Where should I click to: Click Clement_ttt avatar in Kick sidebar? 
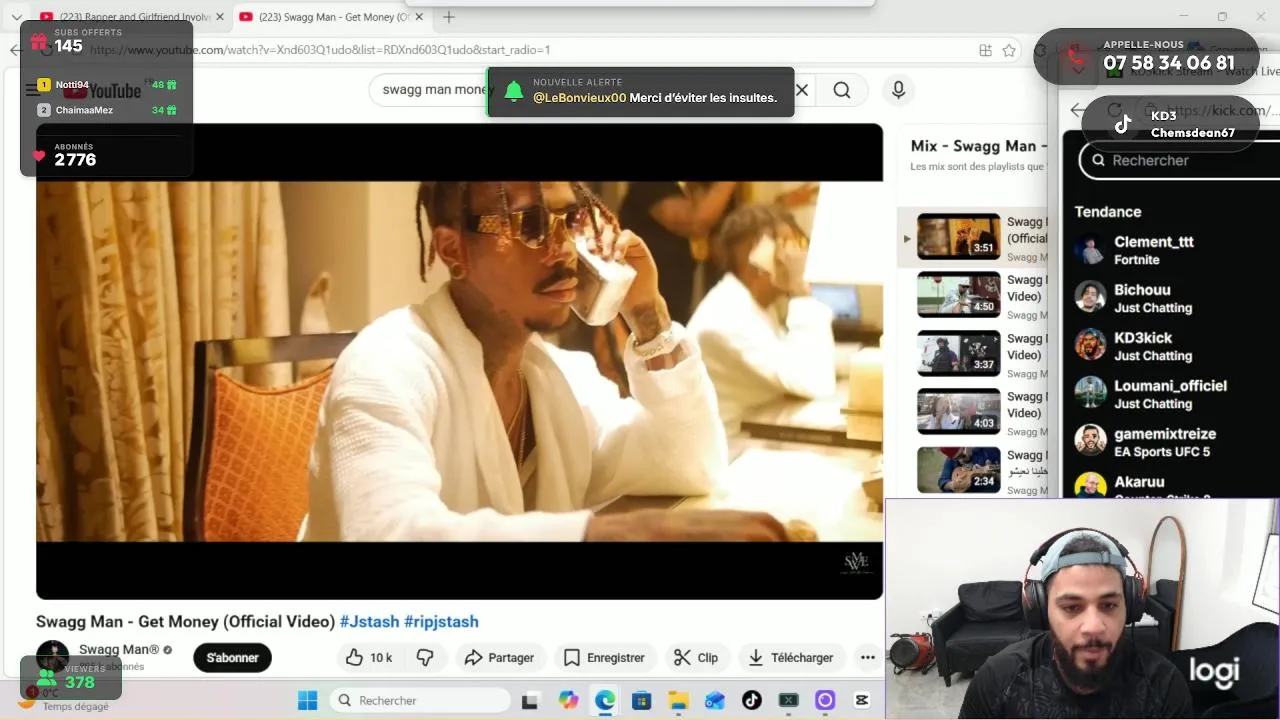1090,249
